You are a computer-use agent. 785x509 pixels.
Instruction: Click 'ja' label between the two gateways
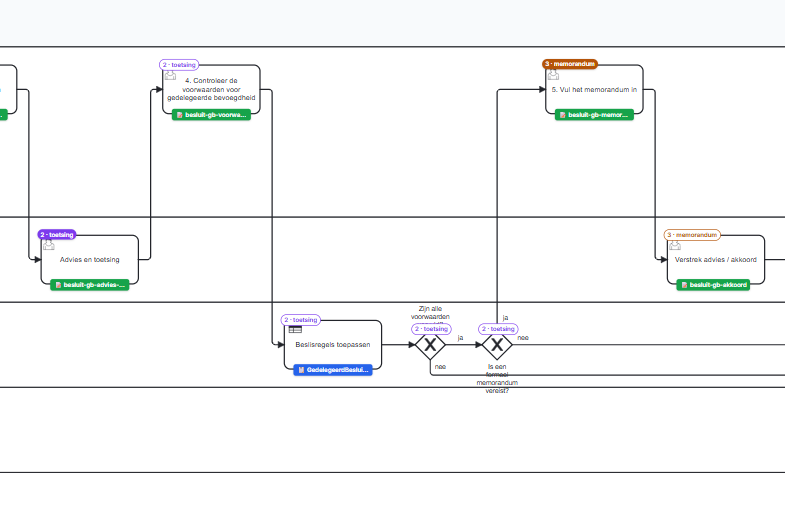coord(461,338)
